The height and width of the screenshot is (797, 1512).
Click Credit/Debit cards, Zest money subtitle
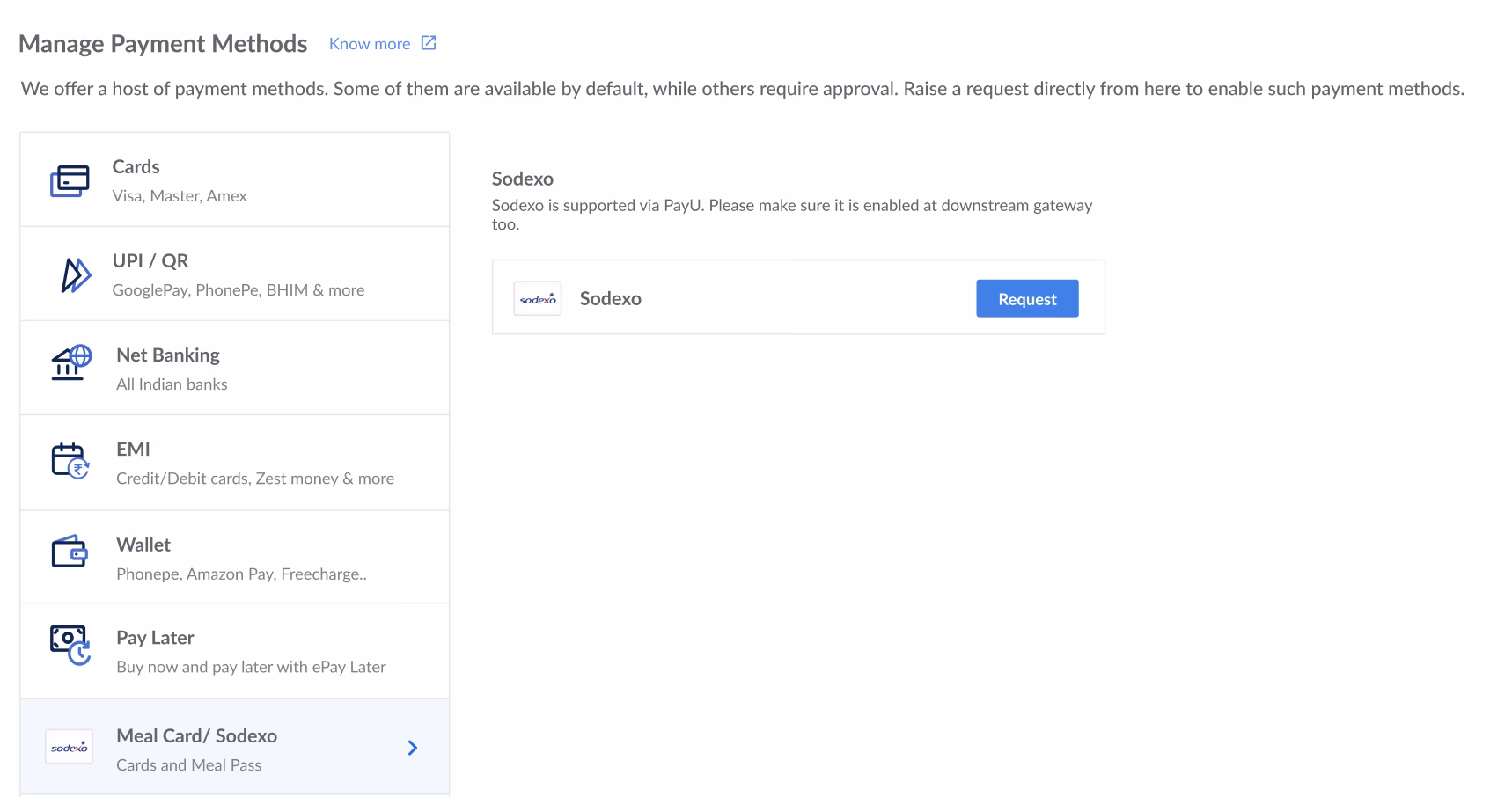coord(255,479)
